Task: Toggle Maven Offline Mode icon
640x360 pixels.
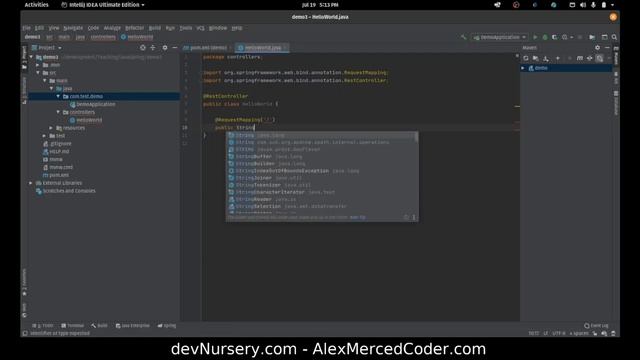Action: [589, 58]
